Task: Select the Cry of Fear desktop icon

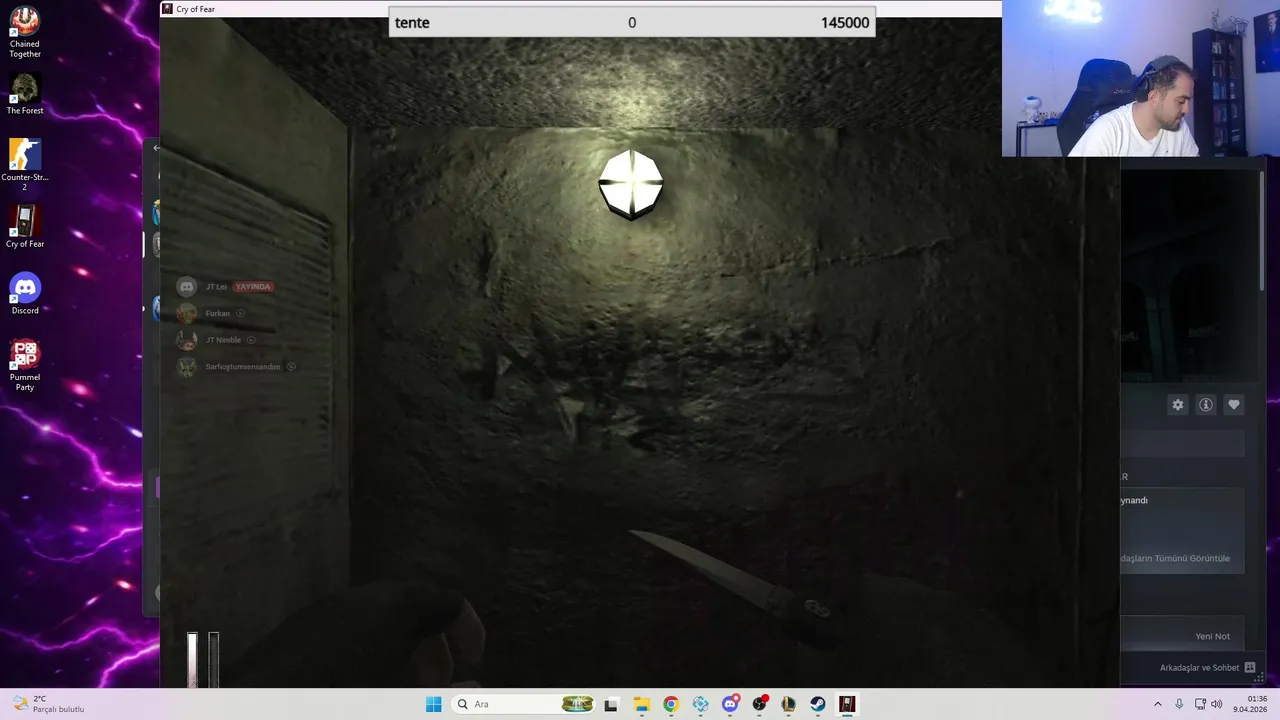Action: (x=24, y=227)
